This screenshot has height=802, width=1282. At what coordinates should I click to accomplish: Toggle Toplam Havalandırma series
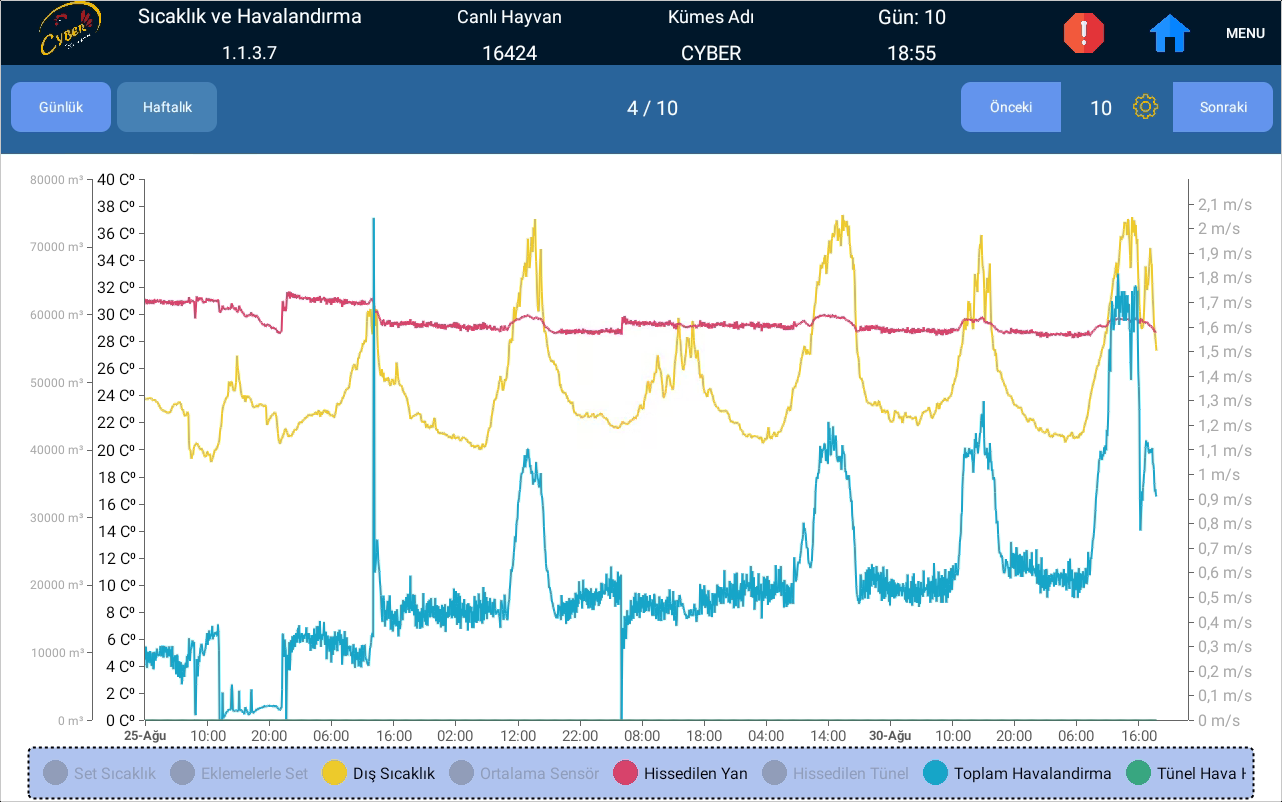coord(1017,773)
